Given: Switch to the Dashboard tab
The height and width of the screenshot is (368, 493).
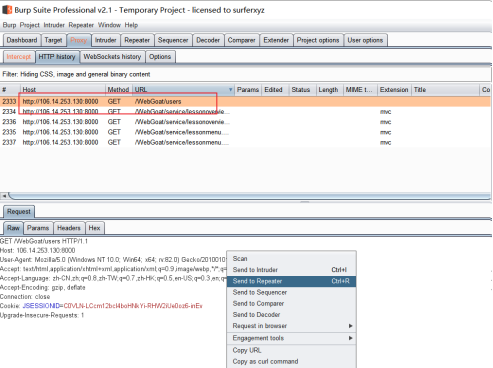Looking at the screenshot, I should (x=22, y=40).
